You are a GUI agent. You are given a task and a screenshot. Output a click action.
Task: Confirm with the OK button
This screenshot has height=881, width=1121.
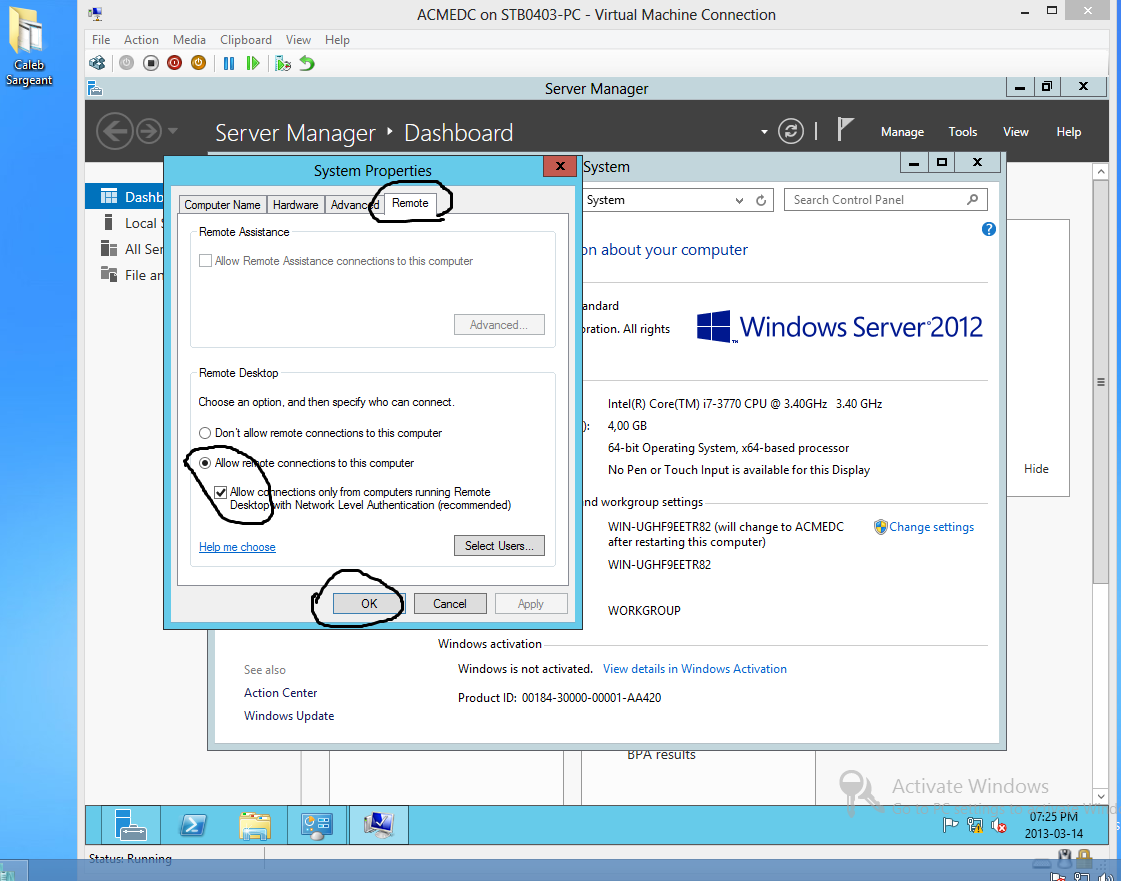(369, 604)
